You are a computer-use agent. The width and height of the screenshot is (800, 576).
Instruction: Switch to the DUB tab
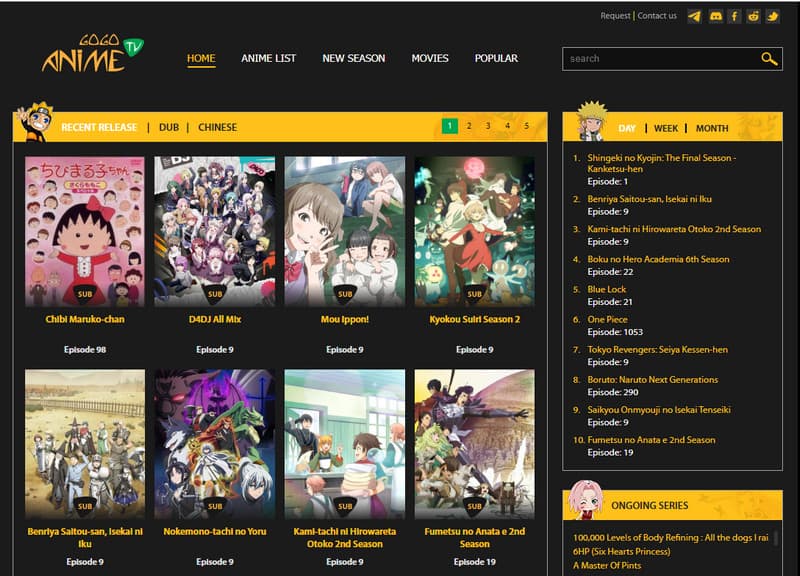(169, 127)
